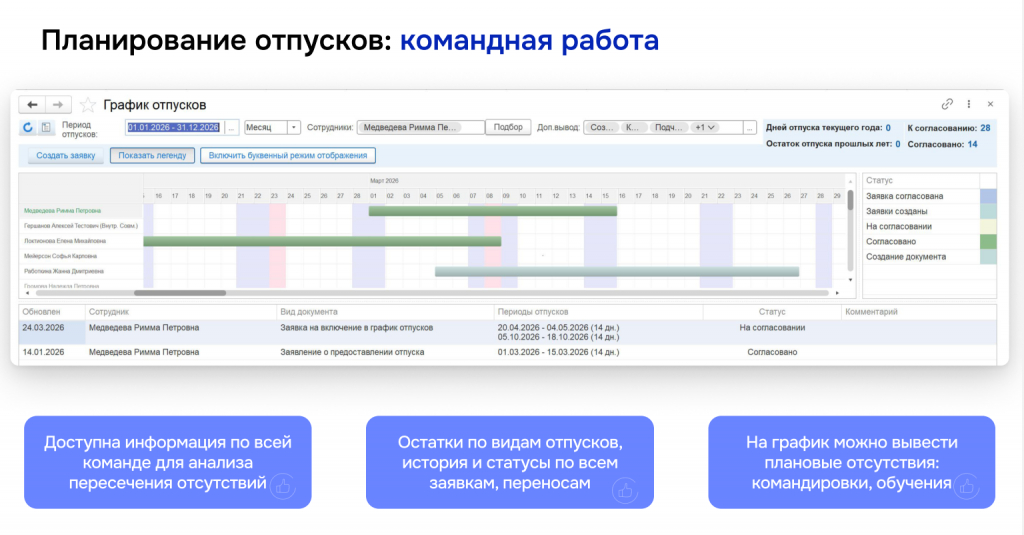Open the Доп.вывод selection ellipsis button
The width and height of the screenshot is (1024, 535).
(x=750, y=127)
